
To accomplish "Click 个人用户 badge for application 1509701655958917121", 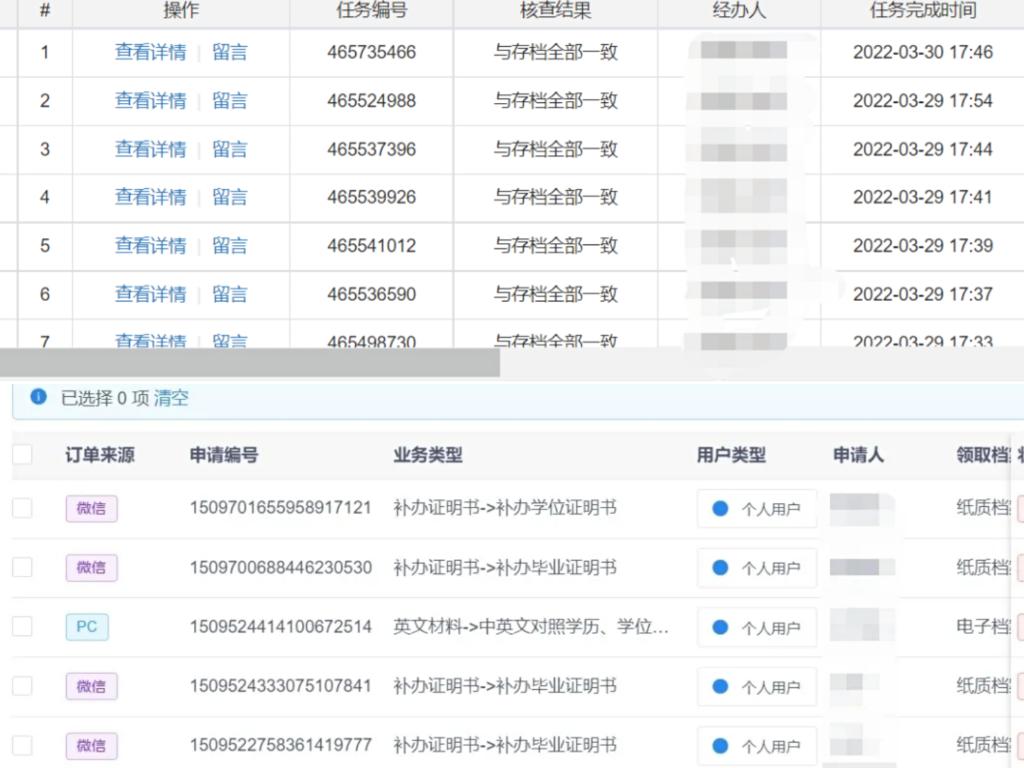I will (x=757, y=509).
